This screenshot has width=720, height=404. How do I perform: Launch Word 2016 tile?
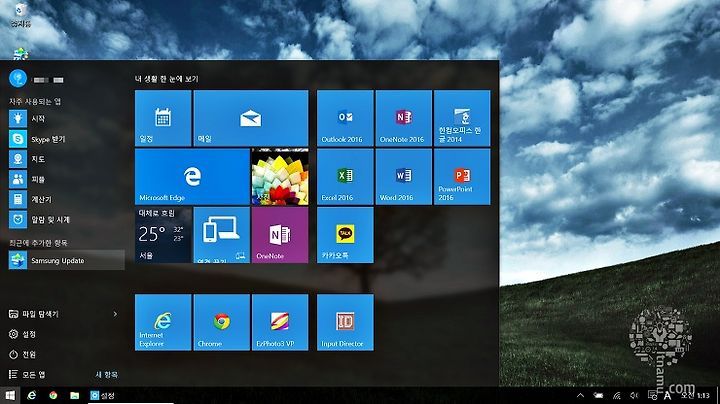404,177
